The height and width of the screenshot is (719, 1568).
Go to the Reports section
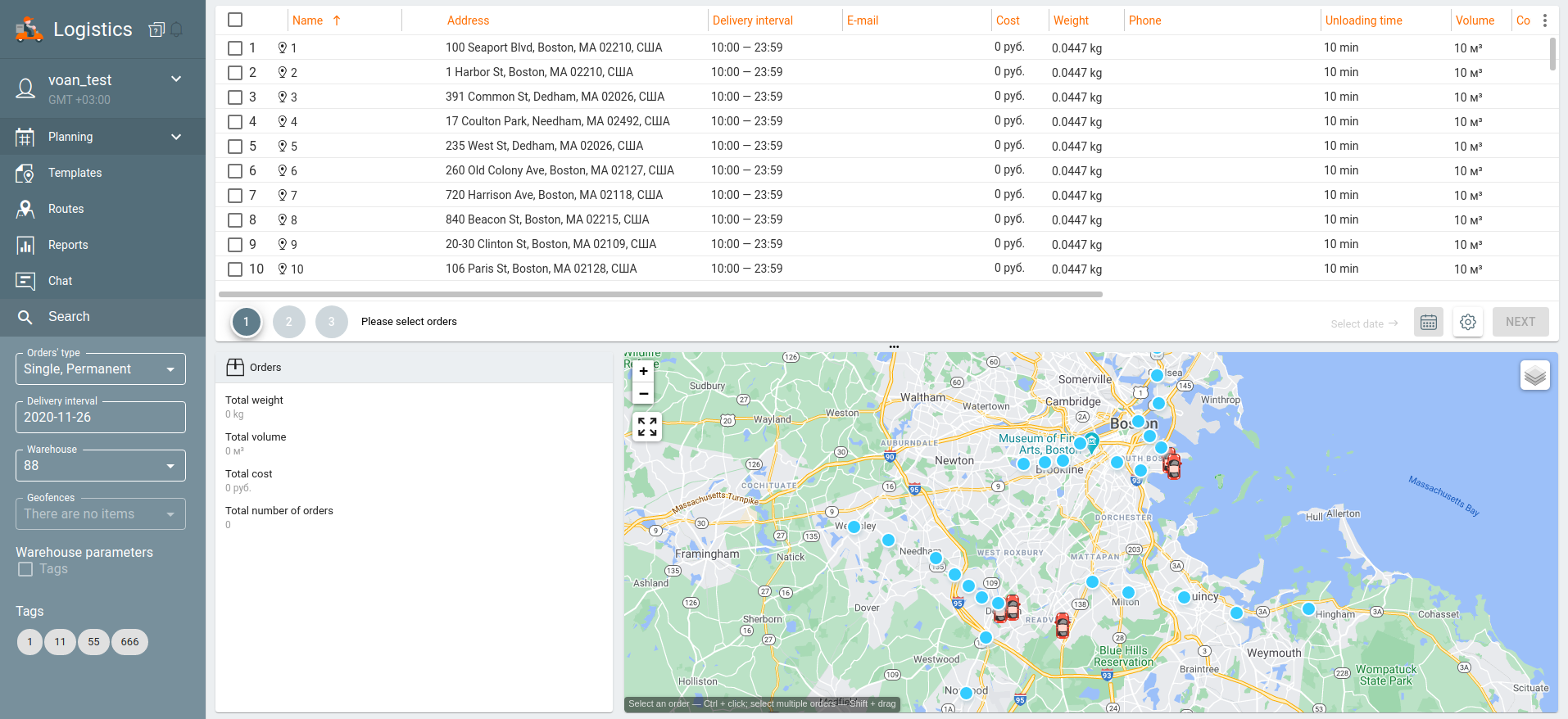point(68,245)
